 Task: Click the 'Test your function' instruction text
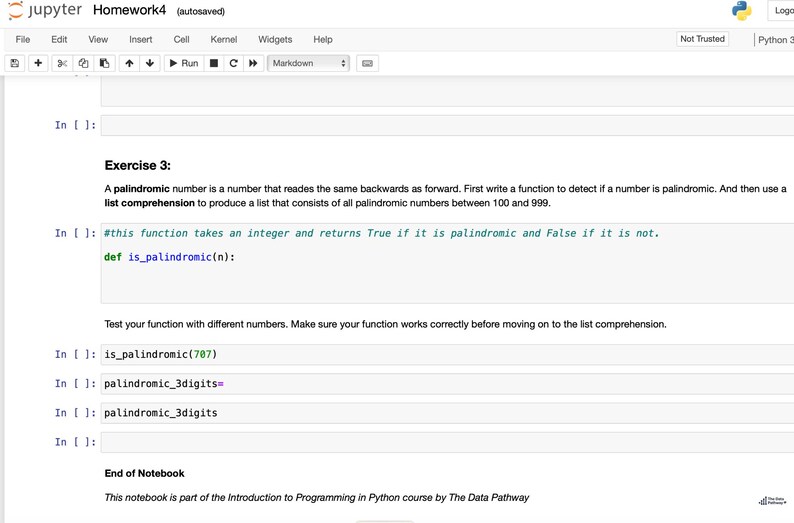(x=385, y=324)
